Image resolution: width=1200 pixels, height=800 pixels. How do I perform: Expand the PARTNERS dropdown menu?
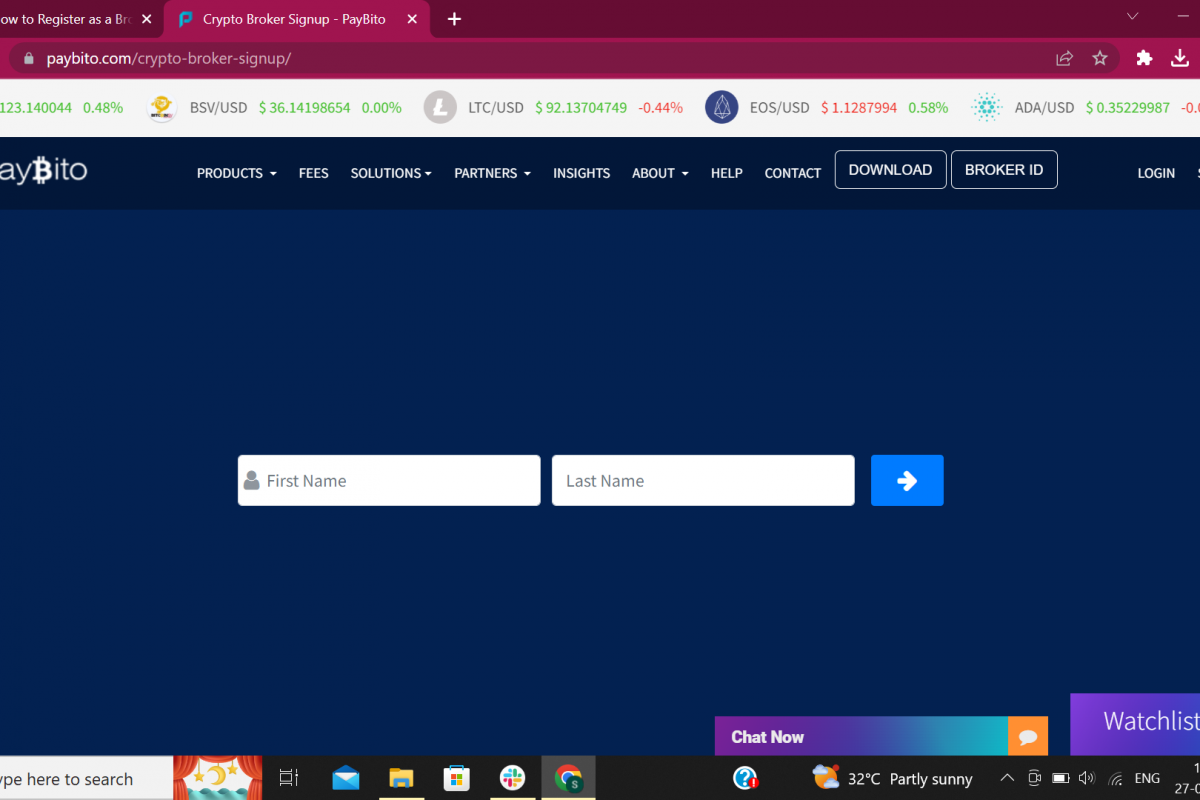(493, 173)
